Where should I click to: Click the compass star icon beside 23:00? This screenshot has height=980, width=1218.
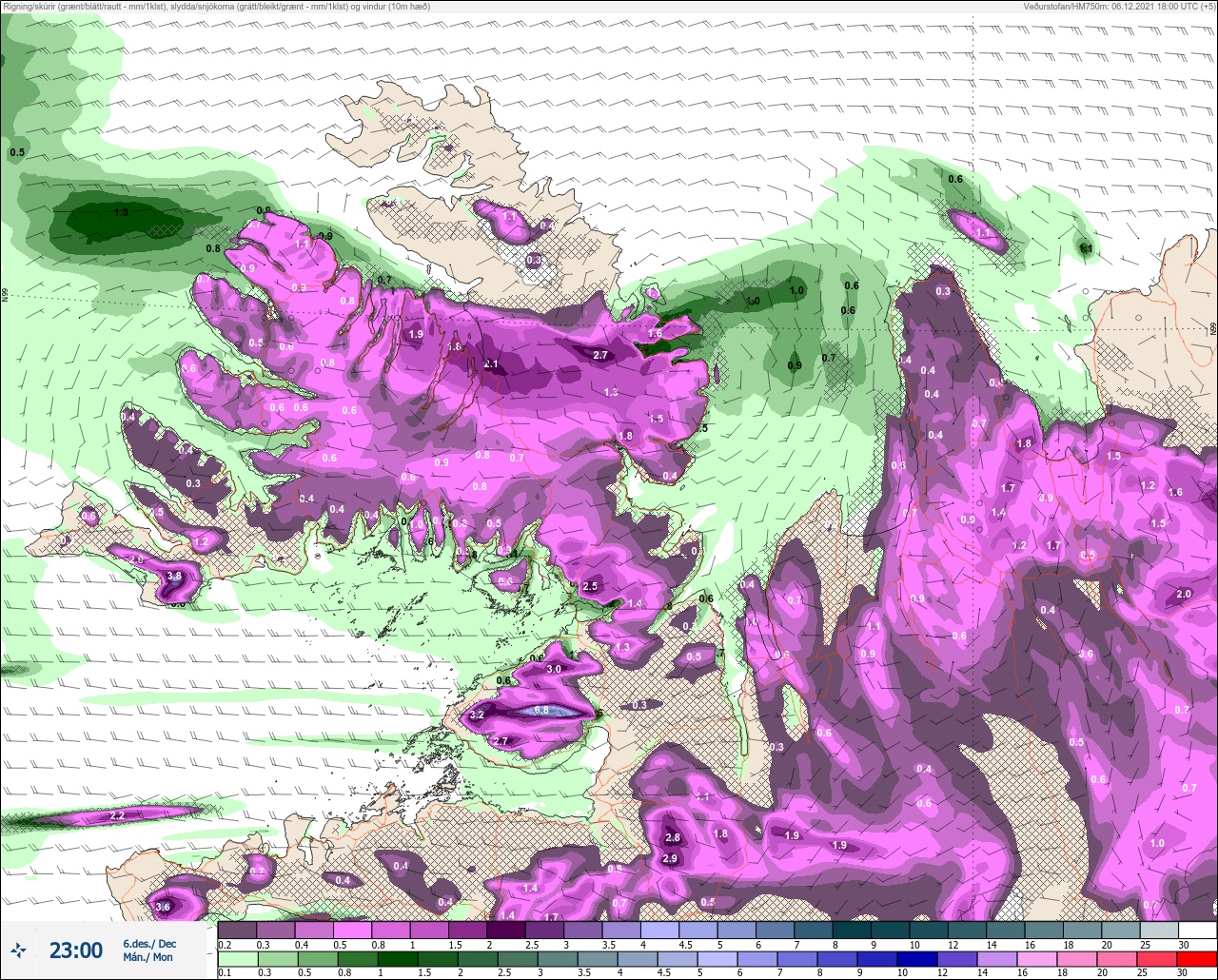click(18, 950)
